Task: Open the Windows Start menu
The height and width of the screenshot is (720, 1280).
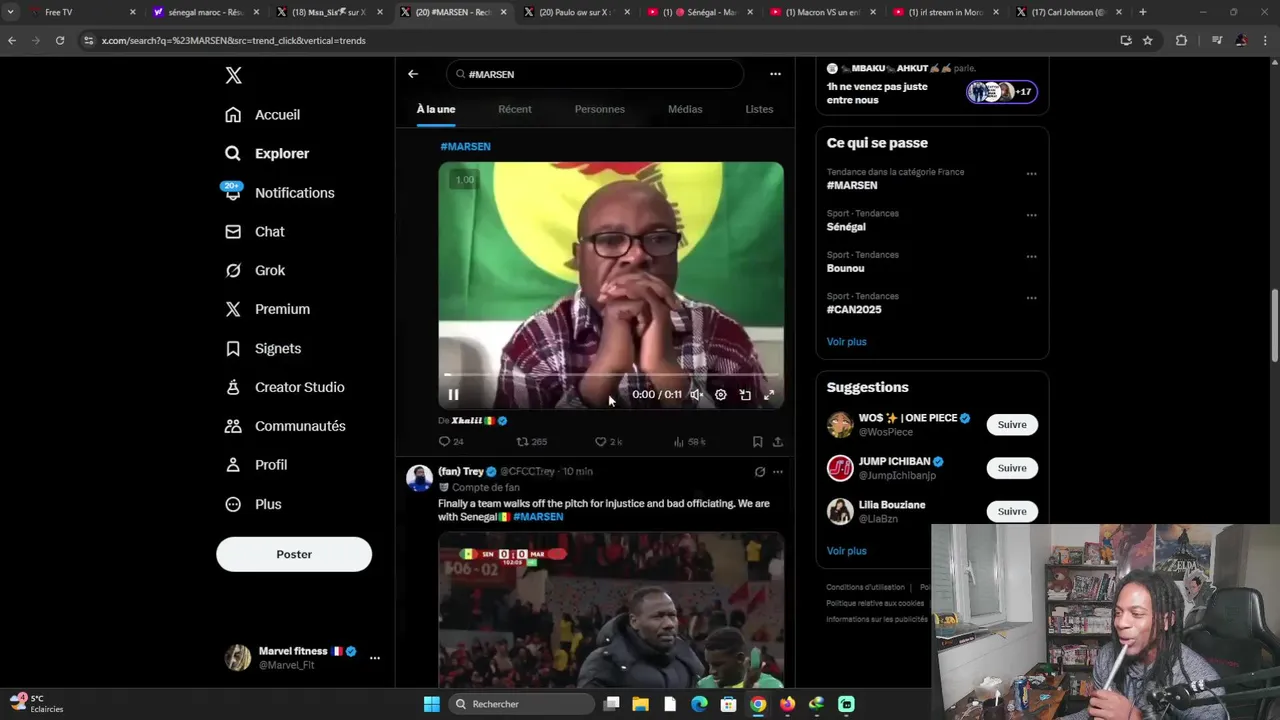Action: pyautogui.click(x=431, y=704)
